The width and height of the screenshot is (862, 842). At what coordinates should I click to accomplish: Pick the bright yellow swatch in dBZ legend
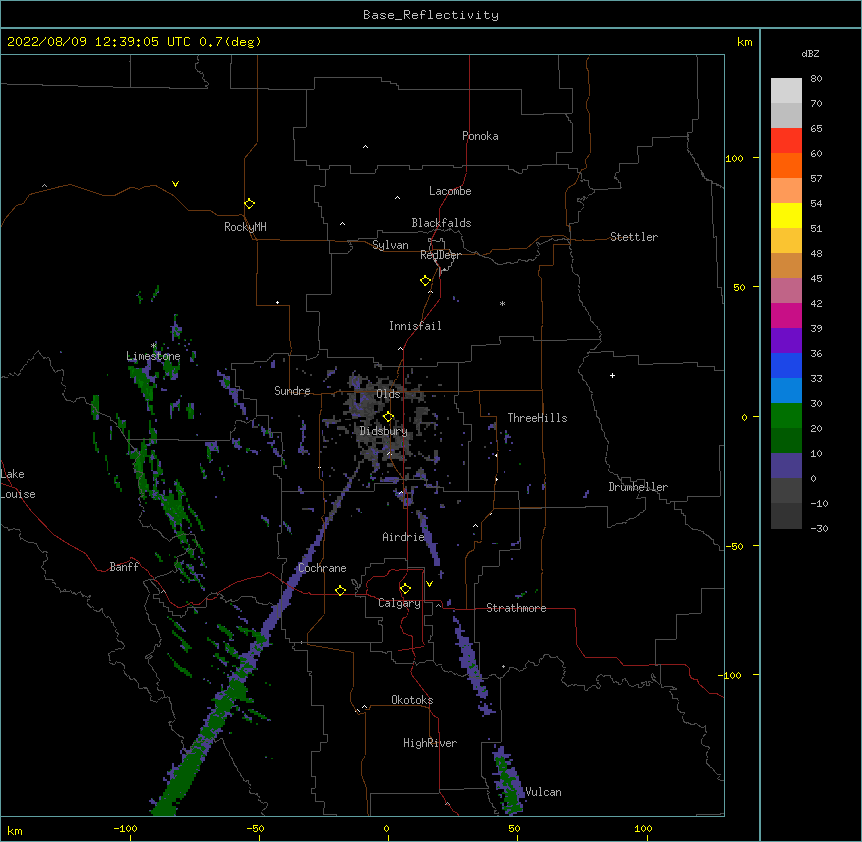786,215
